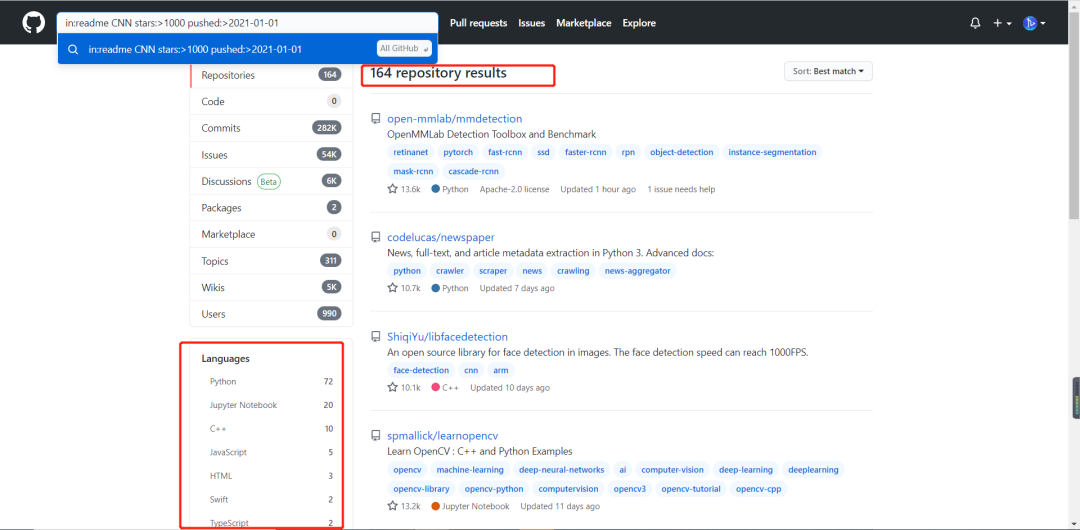Select Issues results filter in sidebar

point(271,155)
